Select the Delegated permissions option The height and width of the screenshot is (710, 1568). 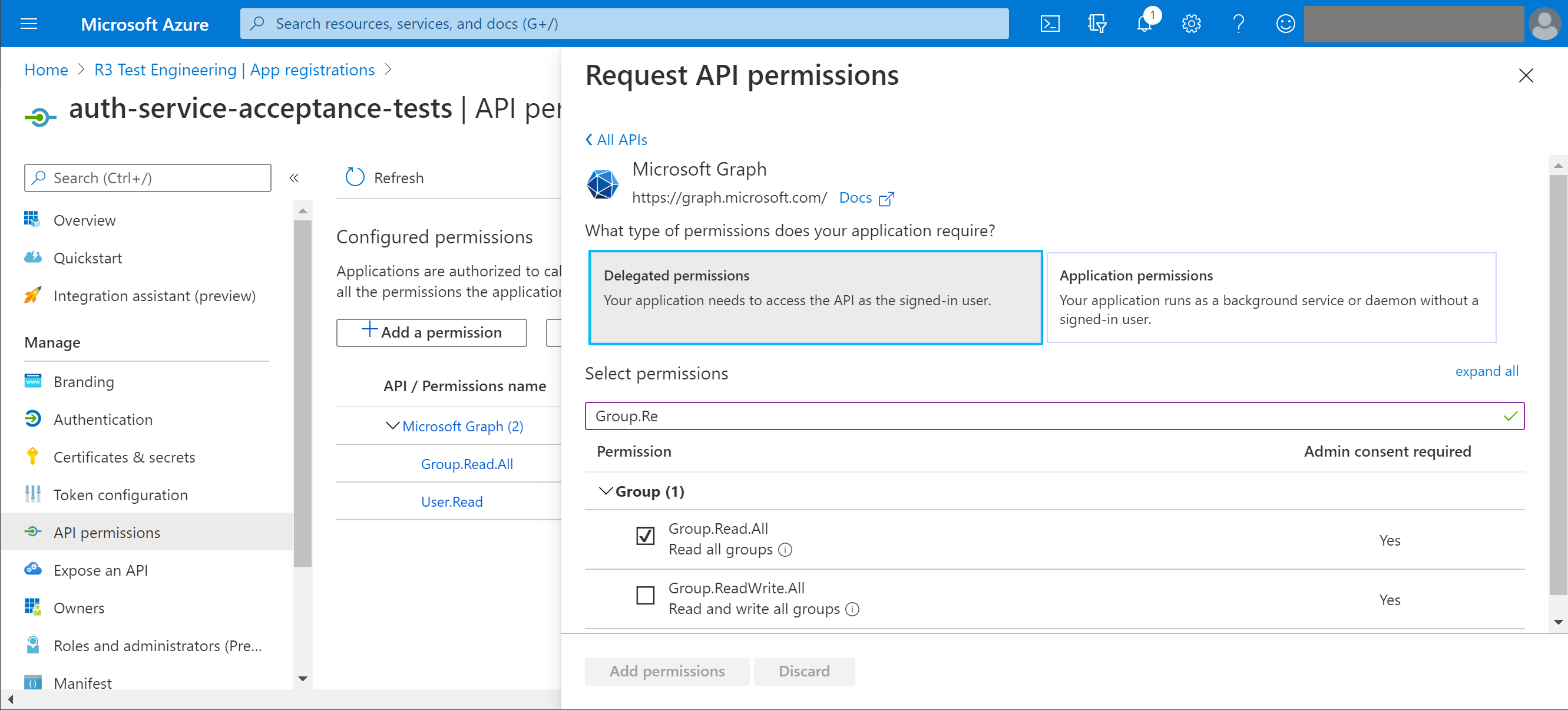(815, 297)
